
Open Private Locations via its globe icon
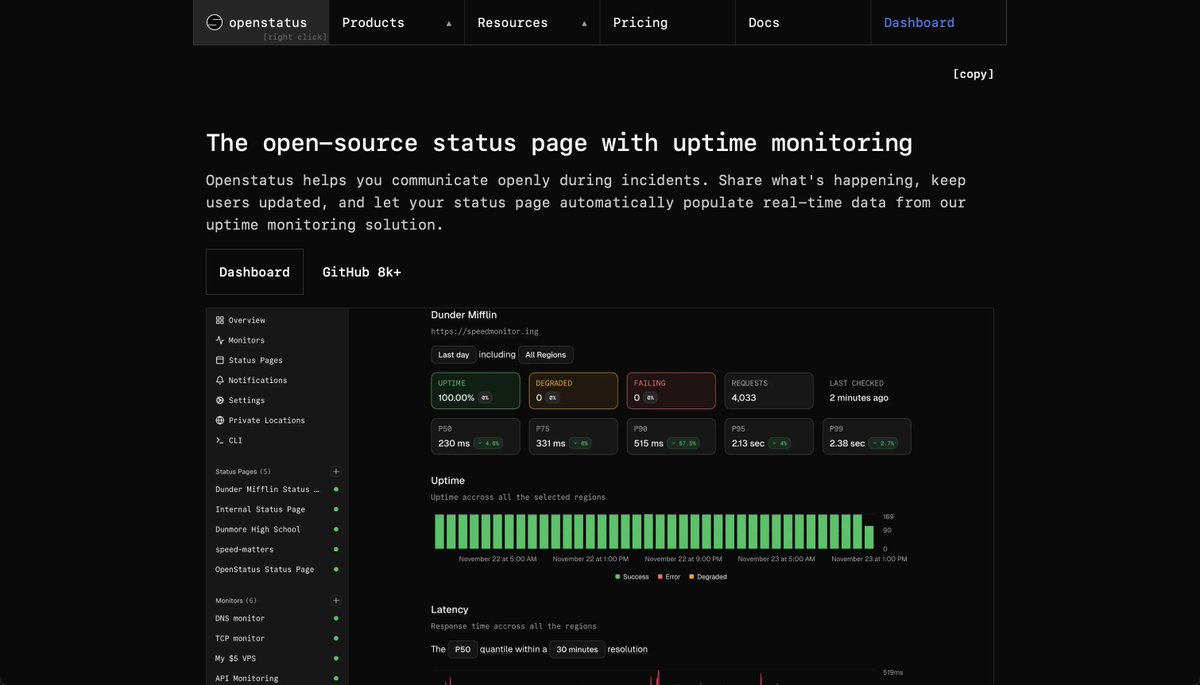pyautogui.click(x=220, y=420)
